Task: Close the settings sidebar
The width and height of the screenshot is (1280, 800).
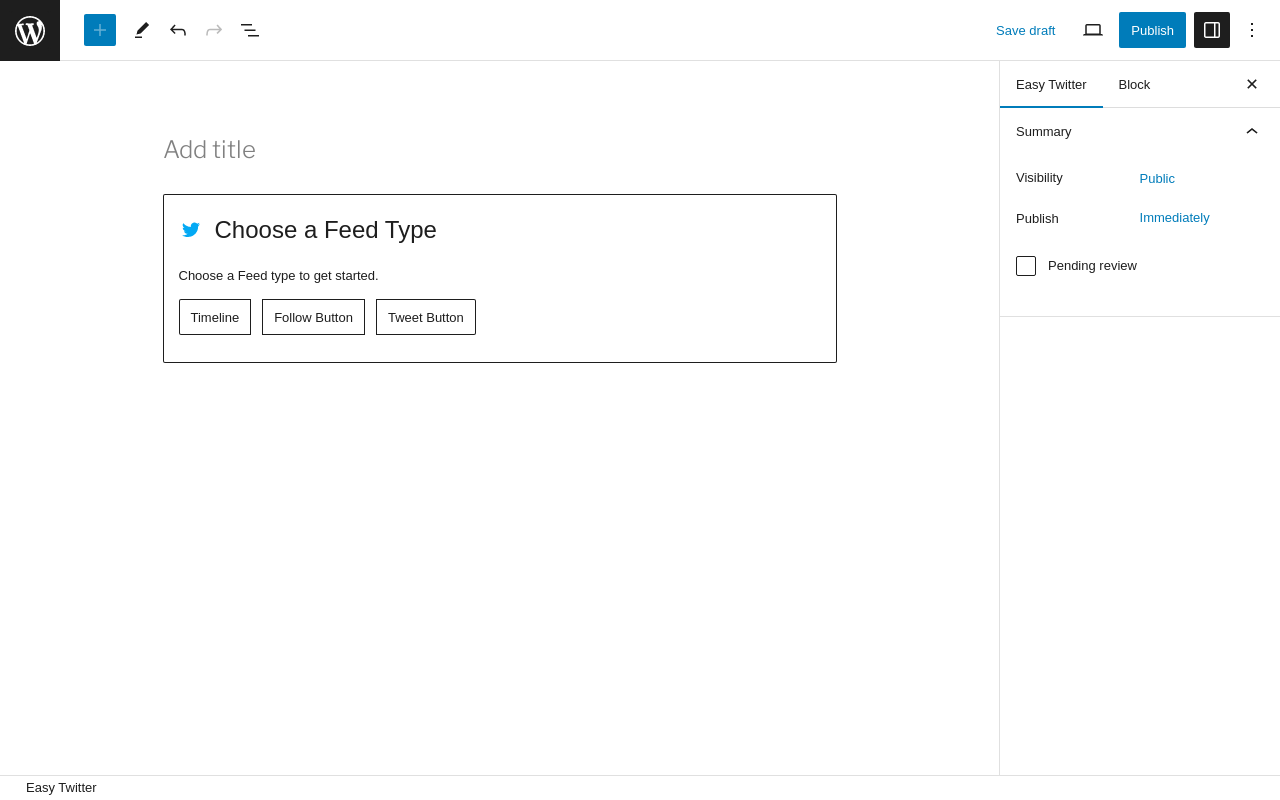Action: pyautogui.click(x=1252, y=84)
